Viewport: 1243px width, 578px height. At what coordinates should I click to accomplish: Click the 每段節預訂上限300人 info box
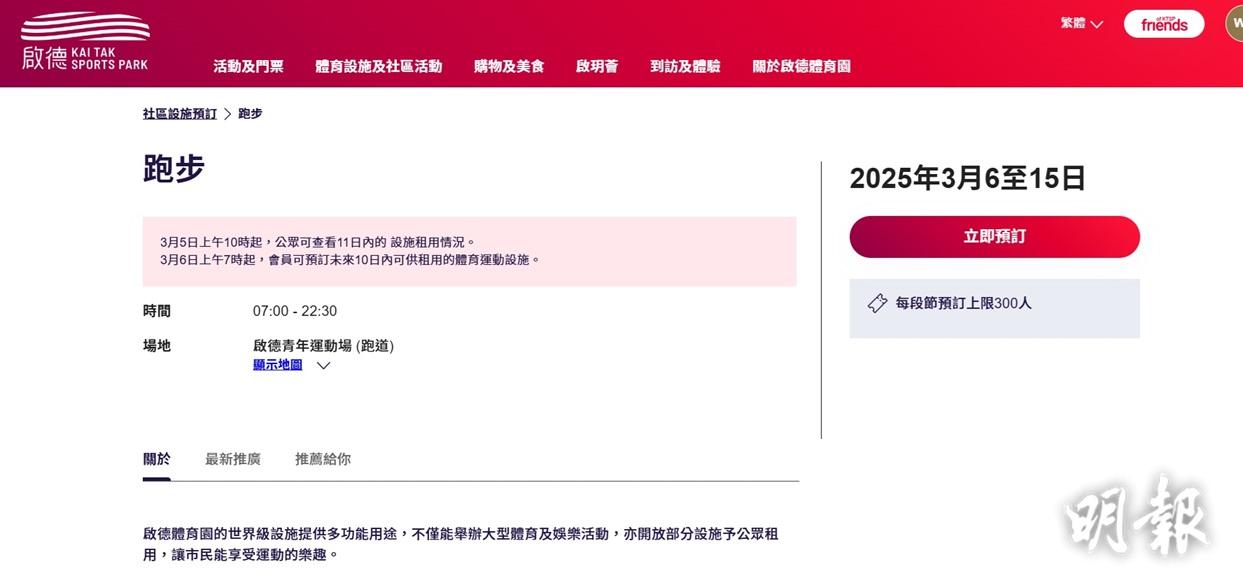coord(994,308)
